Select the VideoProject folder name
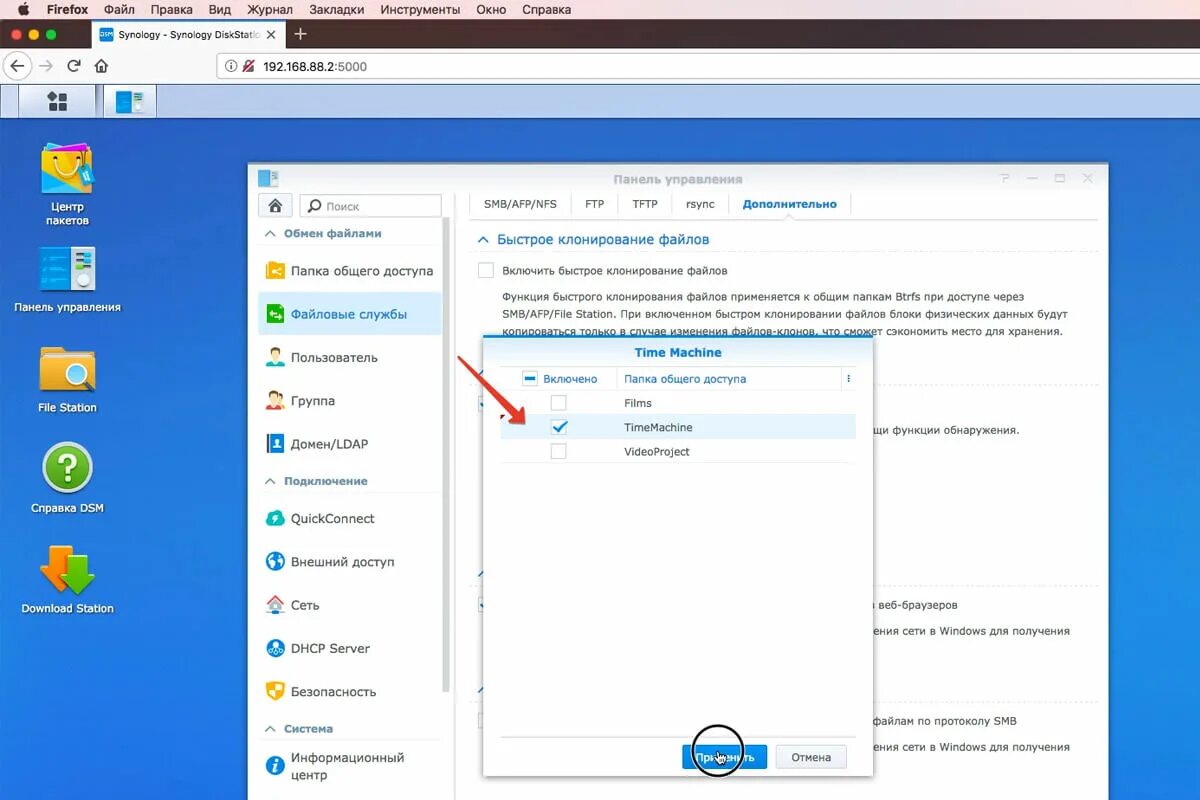This screenshot has height=800, width=1200. (656, 451)
